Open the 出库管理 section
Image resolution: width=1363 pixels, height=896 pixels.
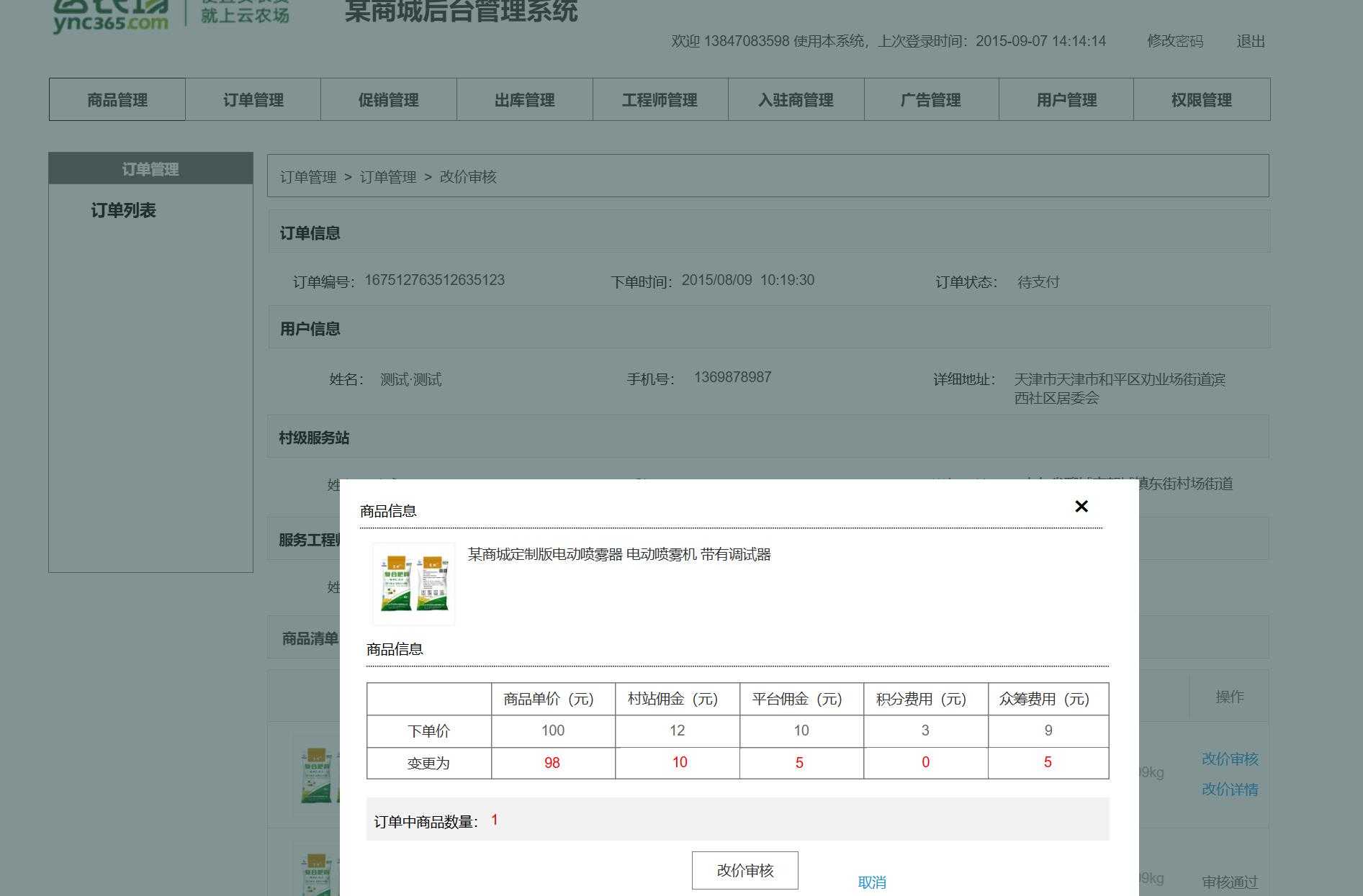pos(523,99)
